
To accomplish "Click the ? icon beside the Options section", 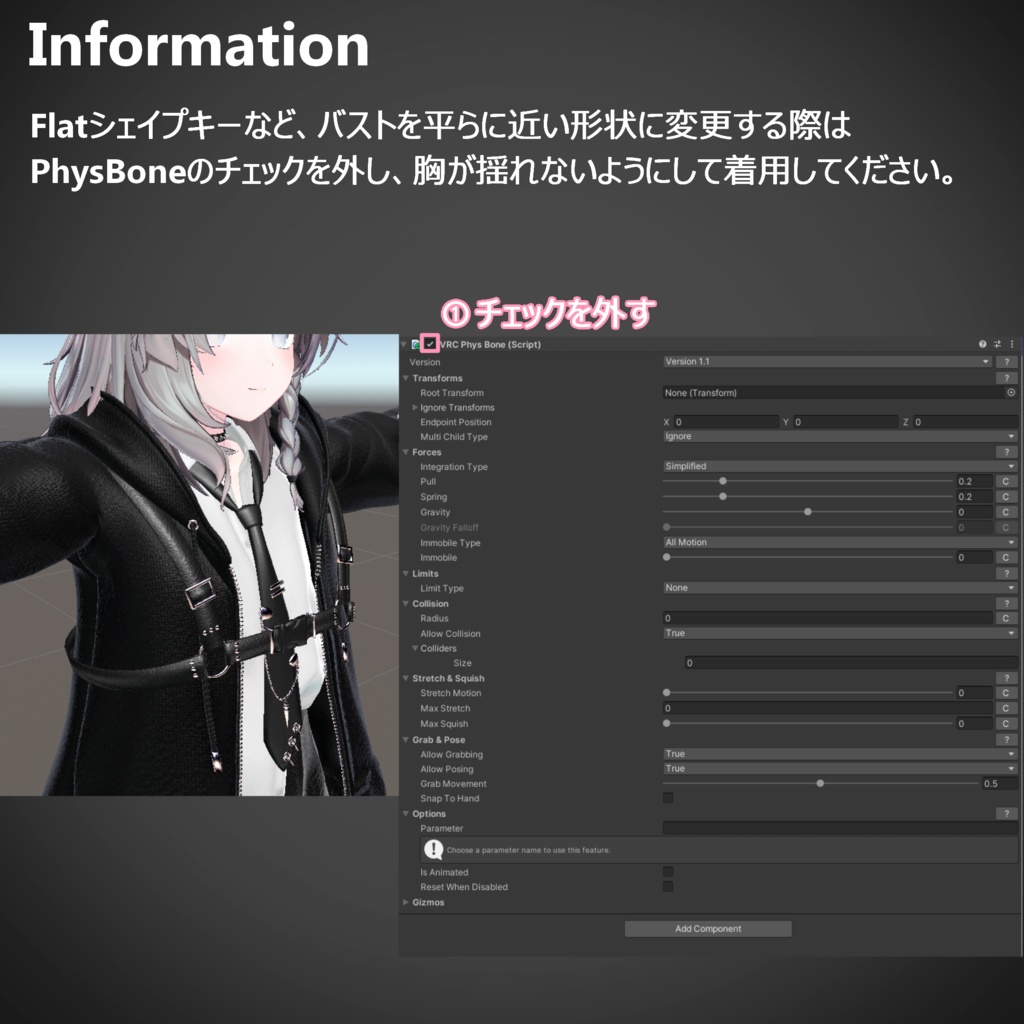I will [x=1006, y=813].
